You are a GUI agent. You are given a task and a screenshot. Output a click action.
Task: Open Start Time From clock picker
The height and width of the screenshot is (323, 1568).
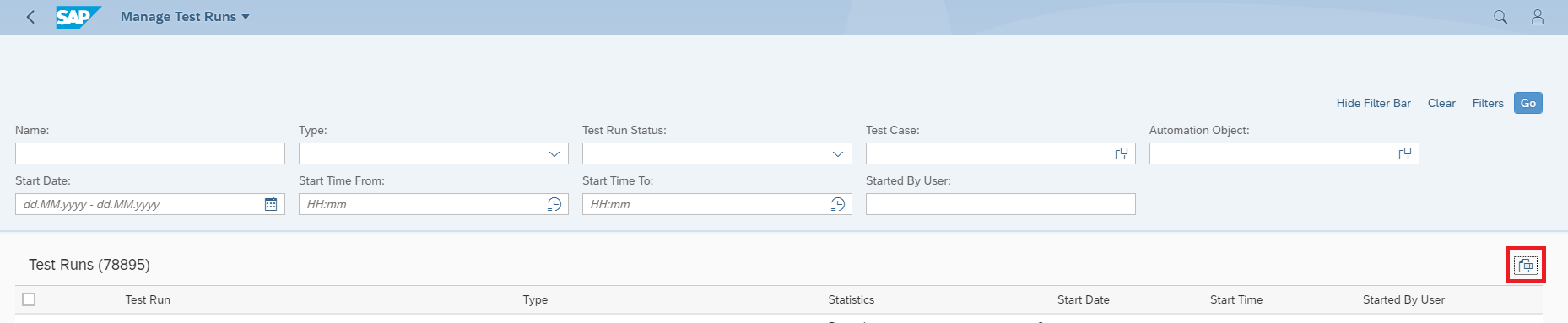(554, 204)
